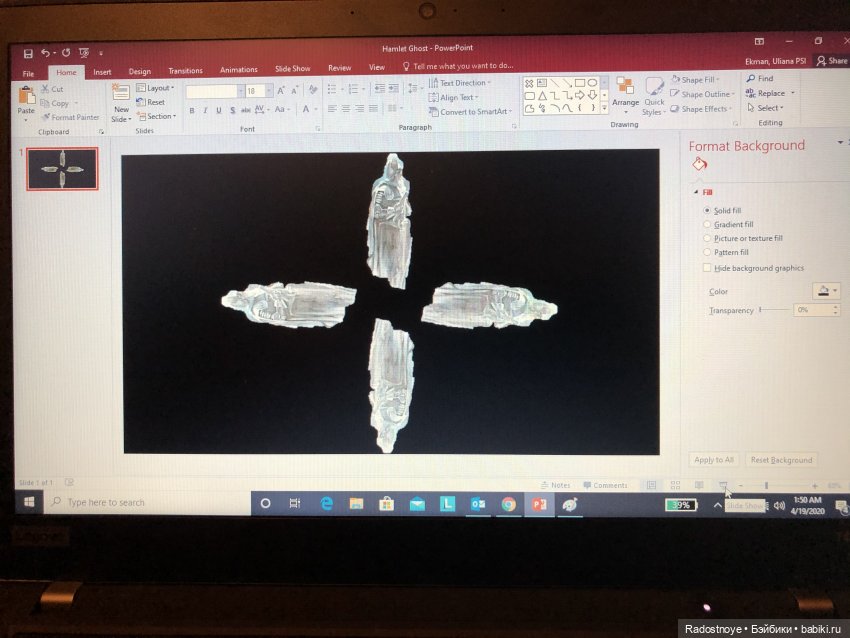850x638 pixels.
Task: Select slide 1 thumbnail in the panel
Action: (62, 169)
